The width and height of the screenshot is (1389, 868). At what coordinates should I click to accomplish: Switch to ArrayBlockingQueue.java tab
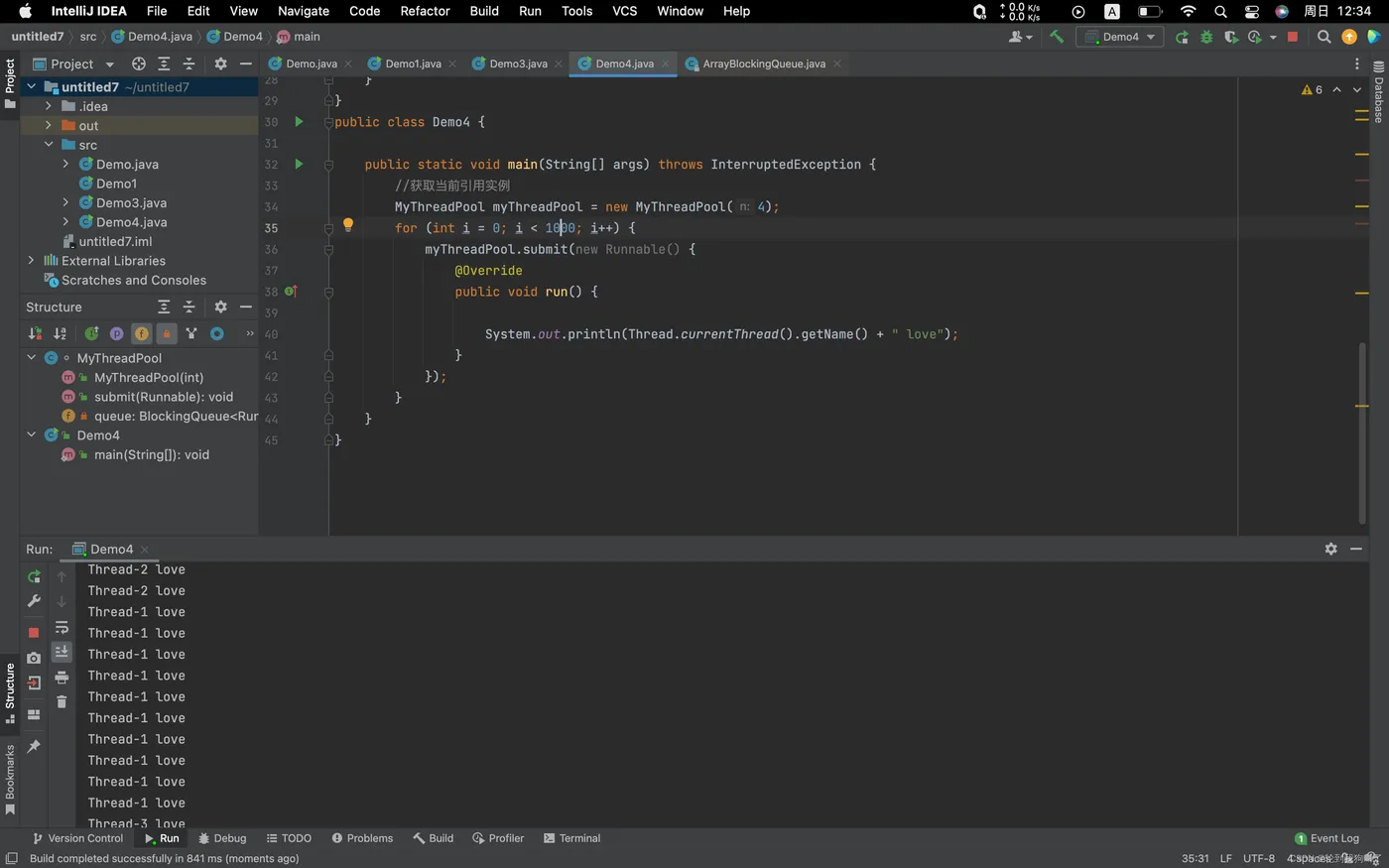[764, 63]
